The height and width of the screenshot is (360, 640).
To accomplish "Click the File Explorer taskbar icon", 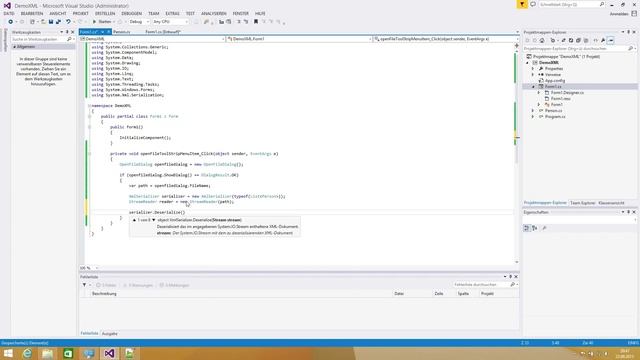I will point(48,353).
